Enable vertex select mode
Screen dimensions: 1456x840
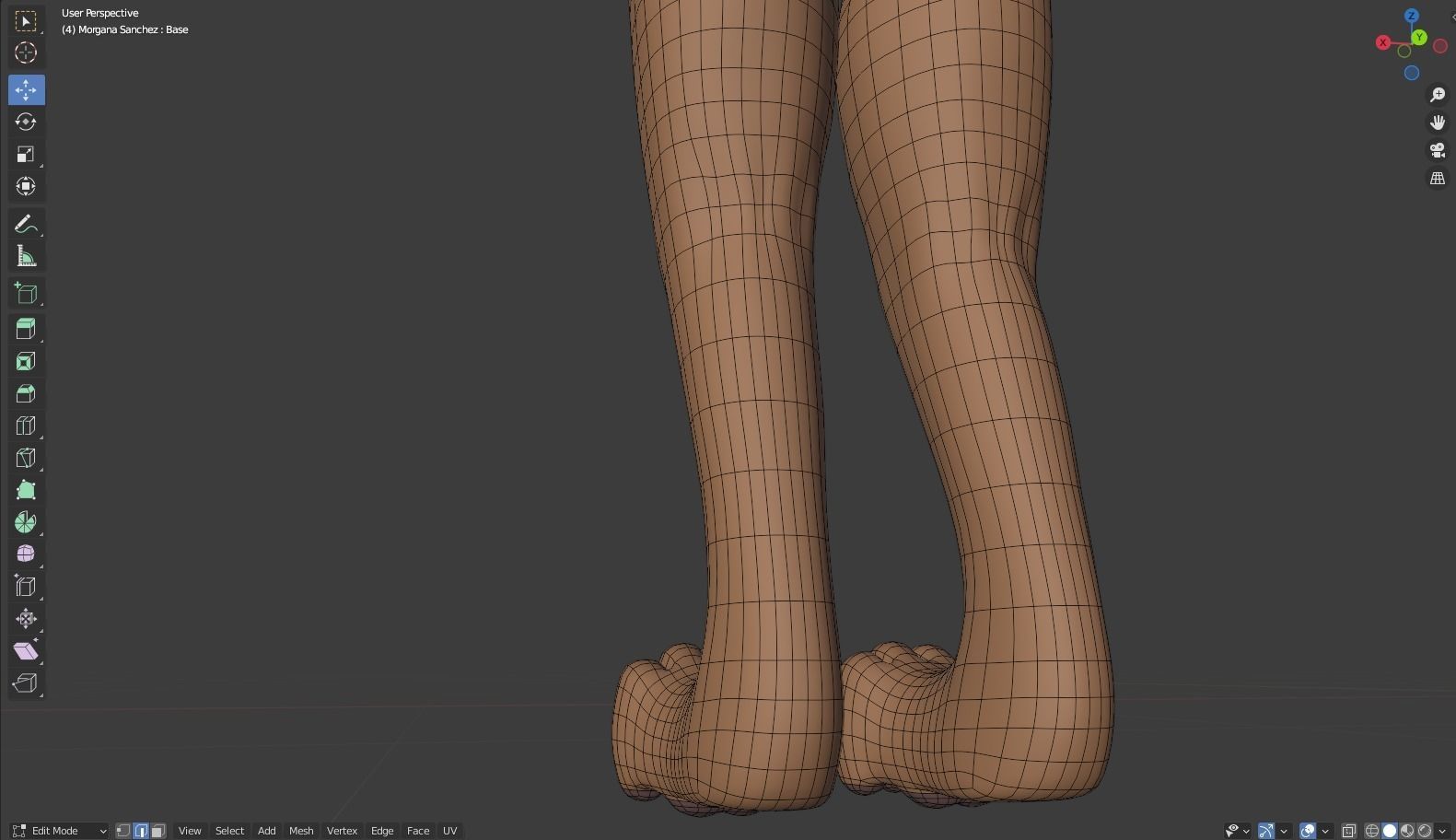tap(123, 831)
